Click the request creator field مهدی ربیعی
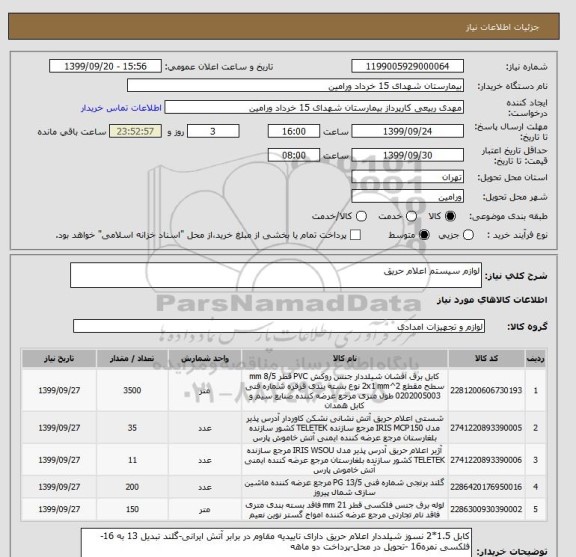This screenshot has width=576, height=557. click(x=314, y=108)
